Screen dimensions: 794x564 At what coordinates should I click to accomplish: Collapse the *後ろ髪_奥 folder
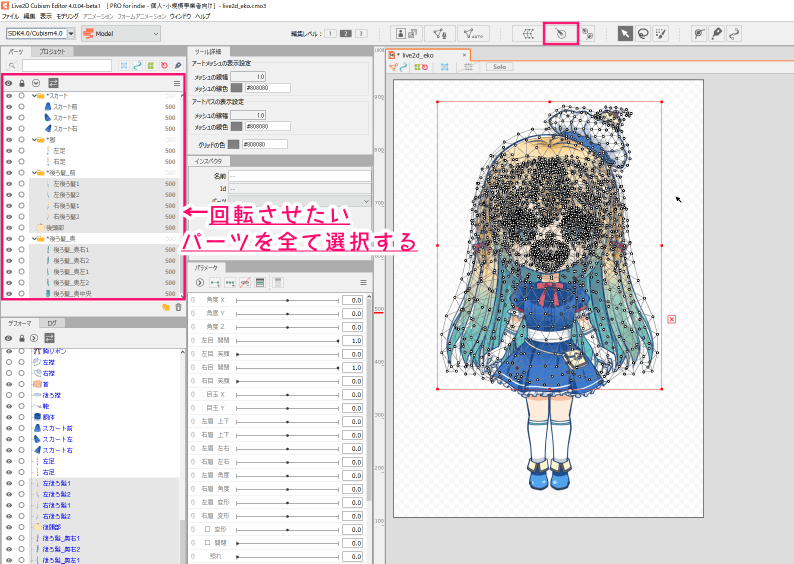pos(34,238)
